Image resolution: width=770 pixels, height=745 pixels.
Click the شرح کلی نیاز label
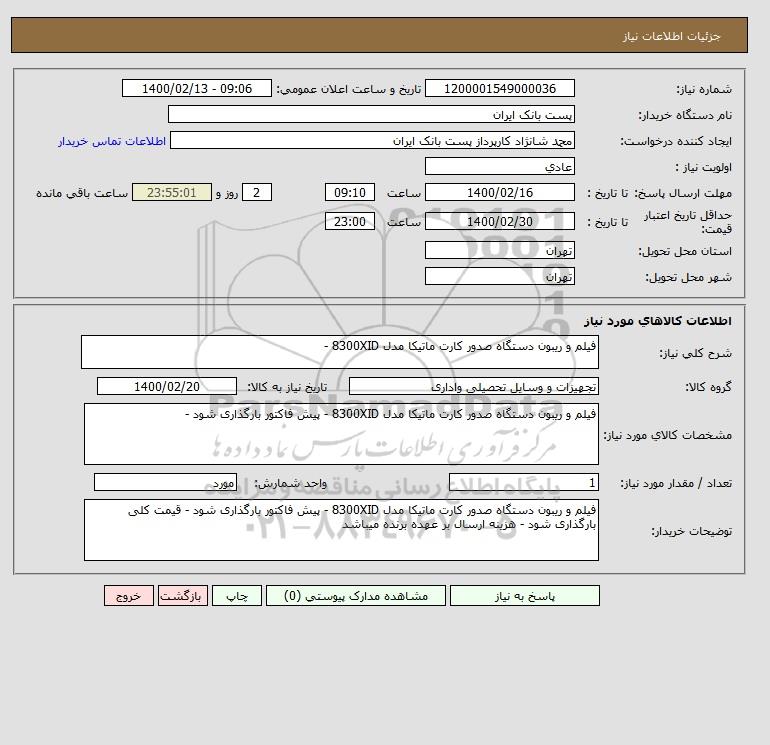coord(695,353)
